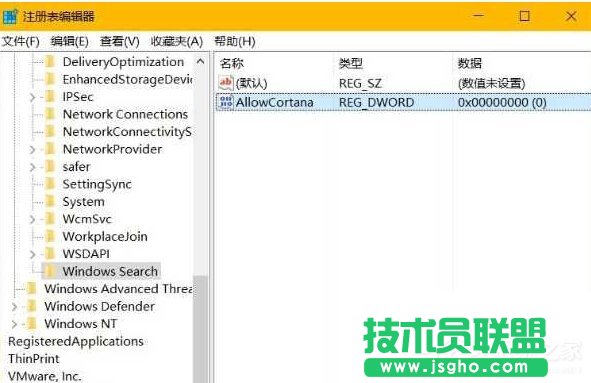This screenshot has width=591, height=383.
Task: Select the RegisteredApplications key
Action: pos(76,341)
